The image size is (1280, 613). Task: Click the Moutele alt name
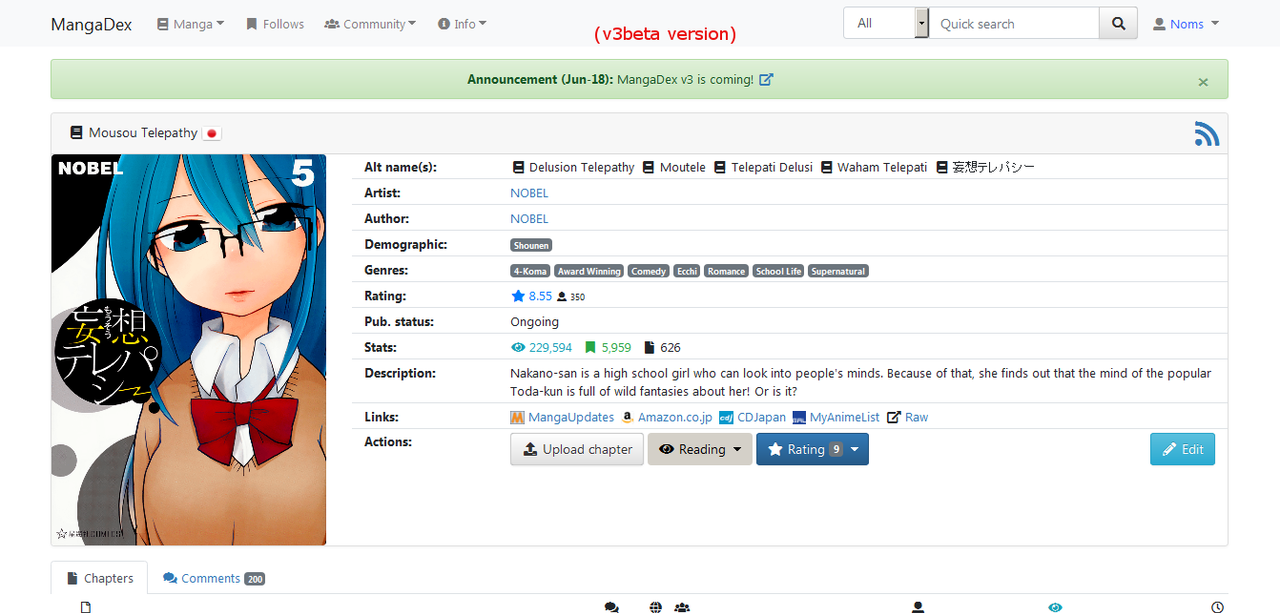(682, 167)
